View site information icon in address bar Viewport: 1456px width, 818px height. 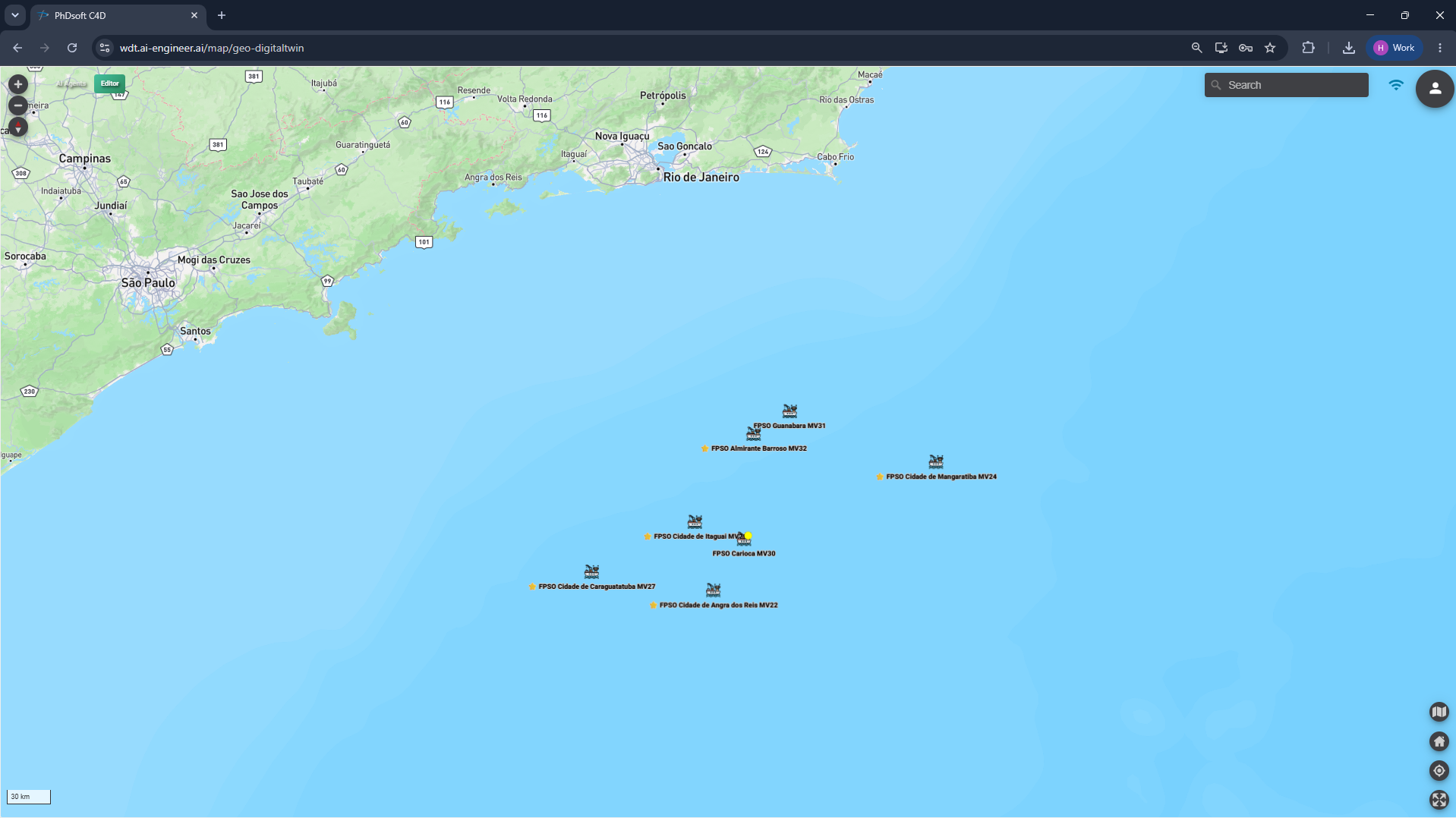click(x=105, y=48)
